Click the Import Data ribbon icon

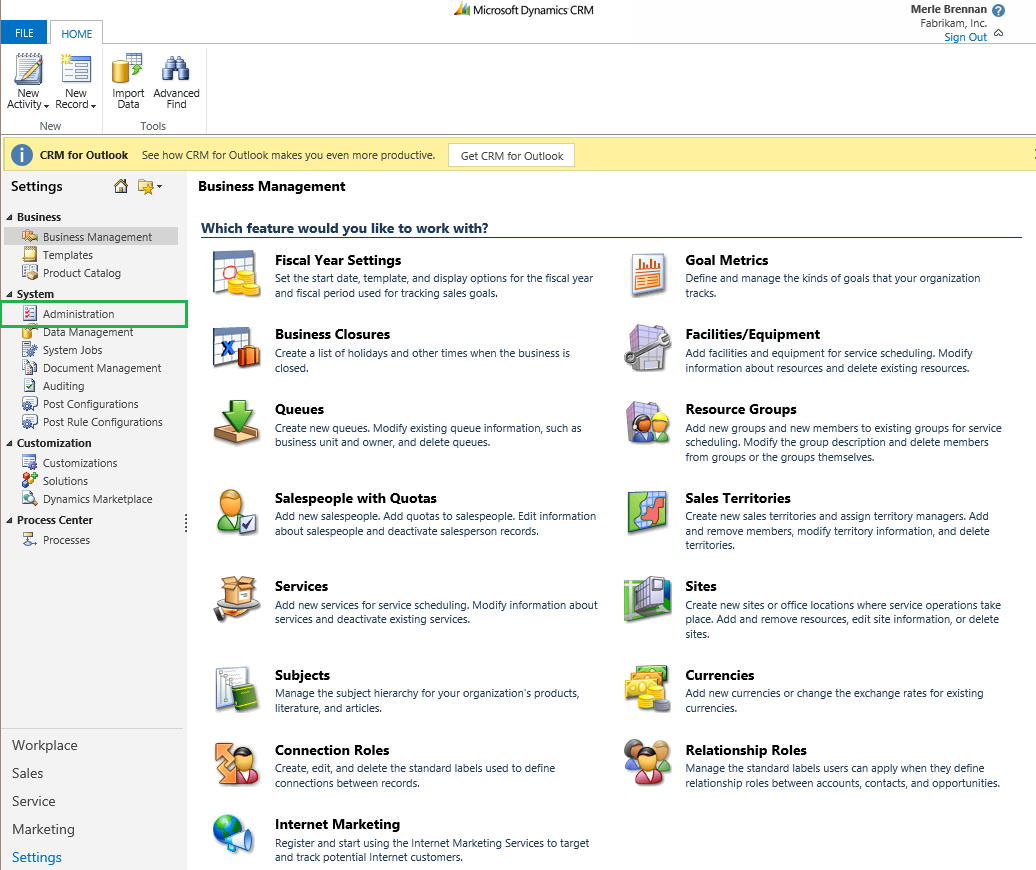(x=128, y=69)
